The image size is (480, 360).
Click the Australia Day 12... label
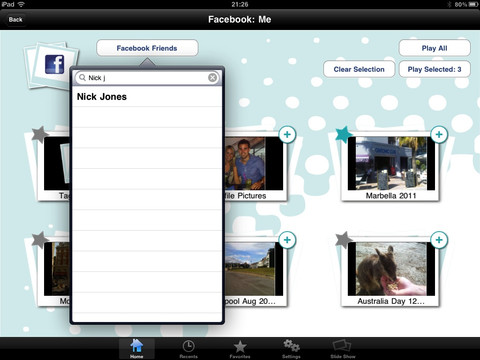click(391, 301)
